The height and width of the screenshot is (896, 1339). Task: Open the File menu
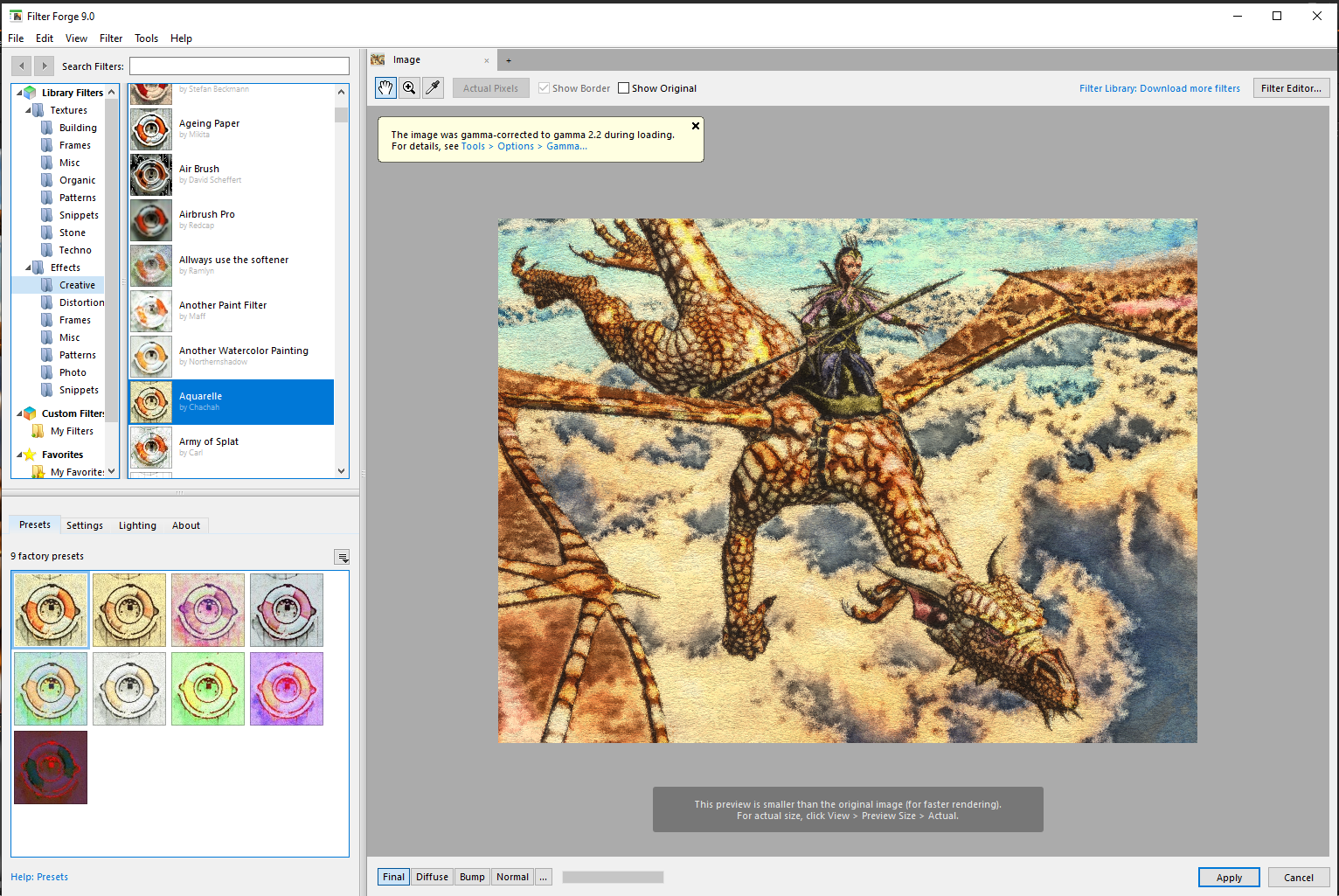click(16, 38)
